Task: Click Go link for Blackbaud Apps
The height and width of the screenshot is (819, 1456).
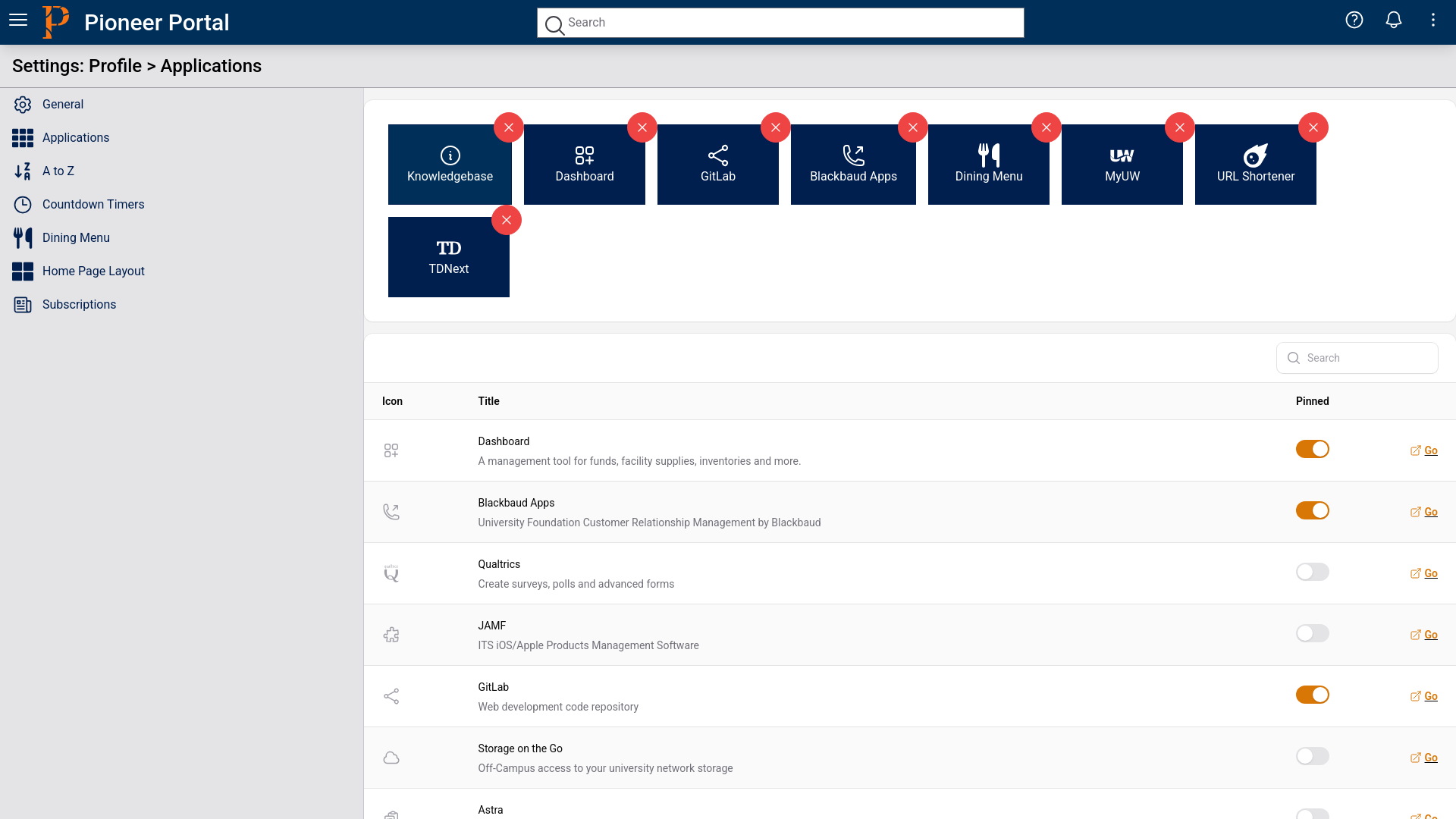Action: point(1424,512)
